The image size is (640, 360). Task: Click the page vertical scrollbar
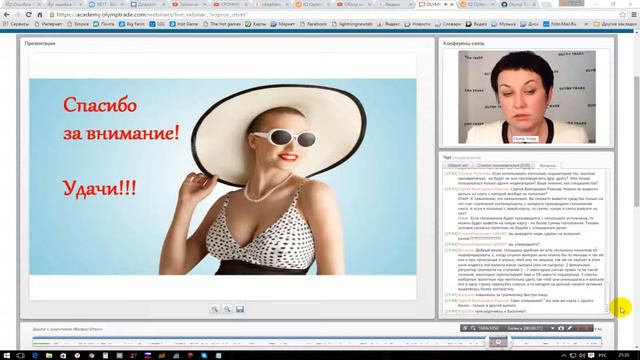(x=636, y=143)
